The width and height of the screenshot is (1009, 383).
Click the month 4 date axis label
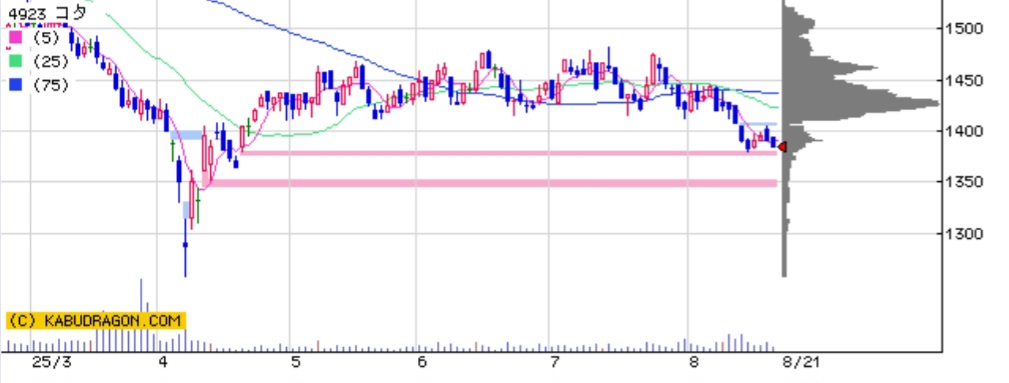(163, 362)
